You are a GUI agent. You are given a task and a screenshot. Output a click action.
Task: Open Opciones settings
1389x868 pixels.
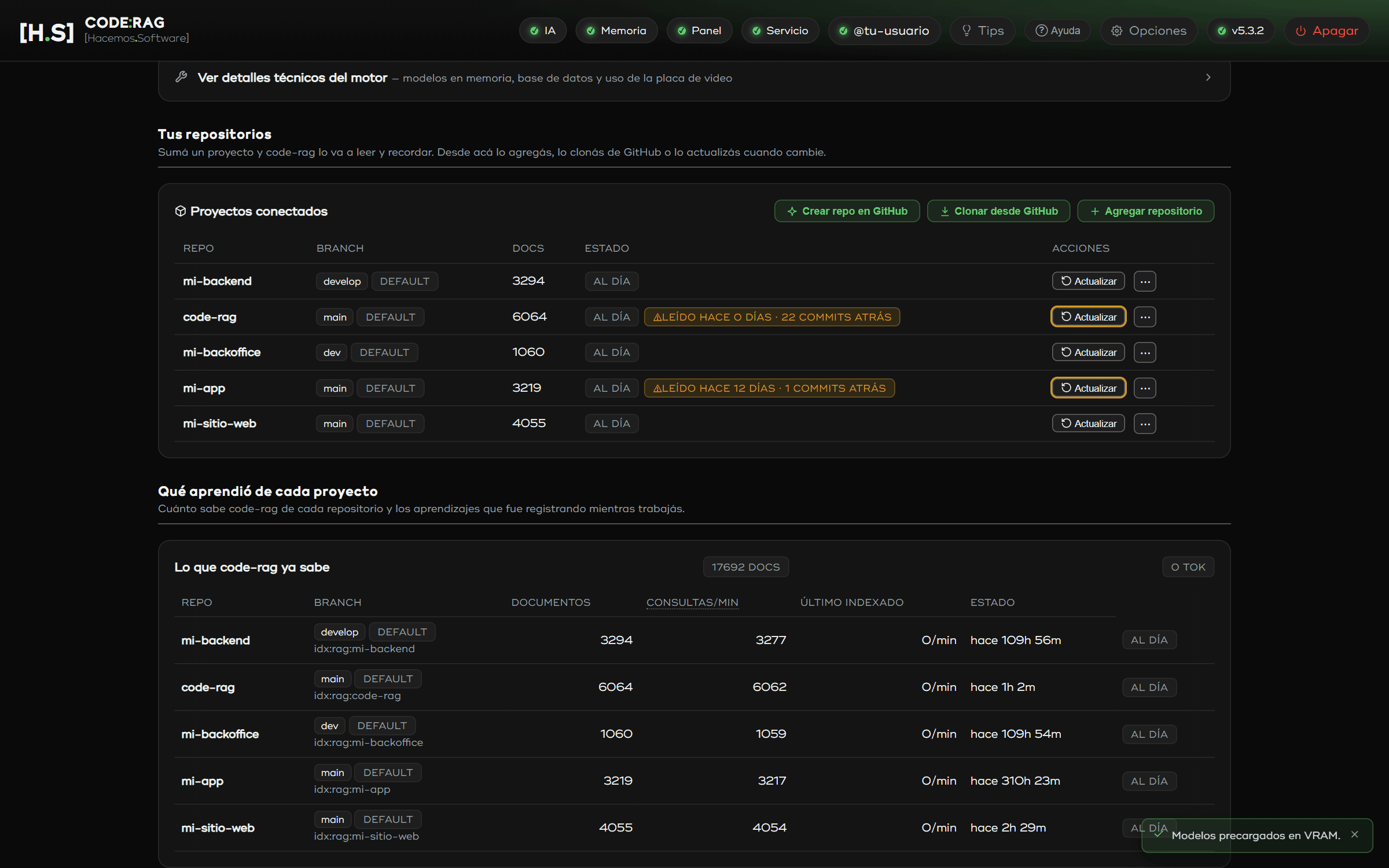[x=1149, y=31]
